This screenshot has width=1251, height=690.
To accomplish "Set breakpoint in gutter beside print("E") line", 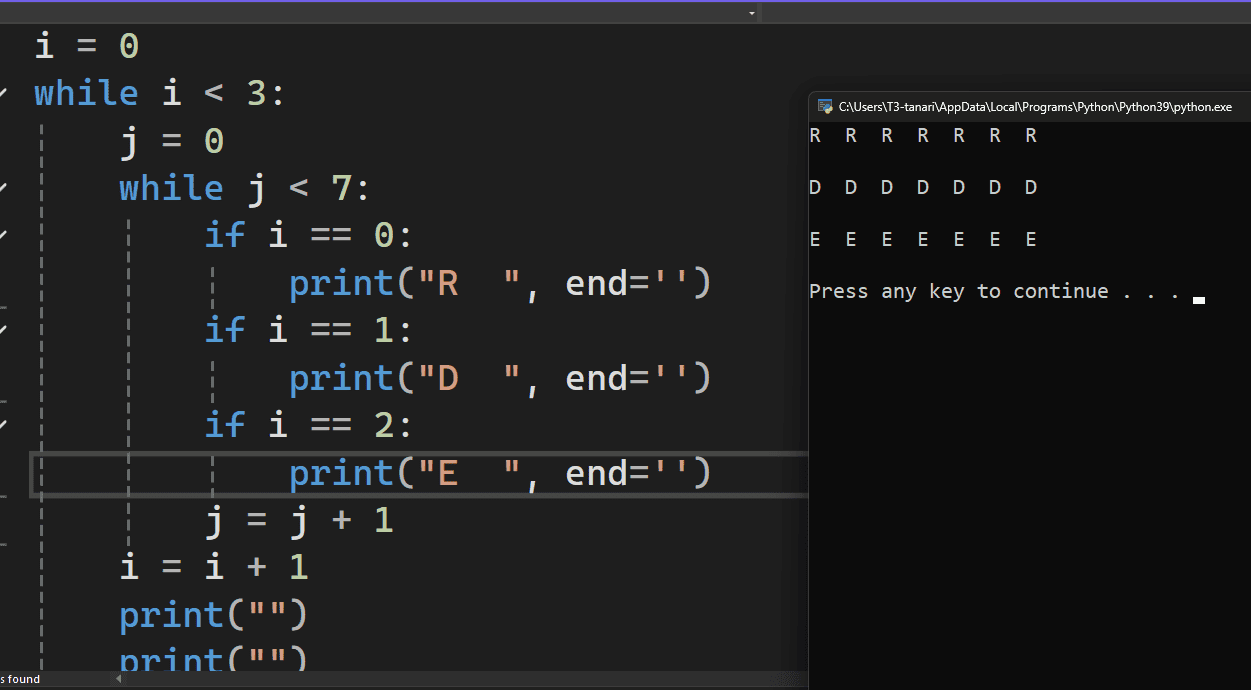I will tap(16, 472).
